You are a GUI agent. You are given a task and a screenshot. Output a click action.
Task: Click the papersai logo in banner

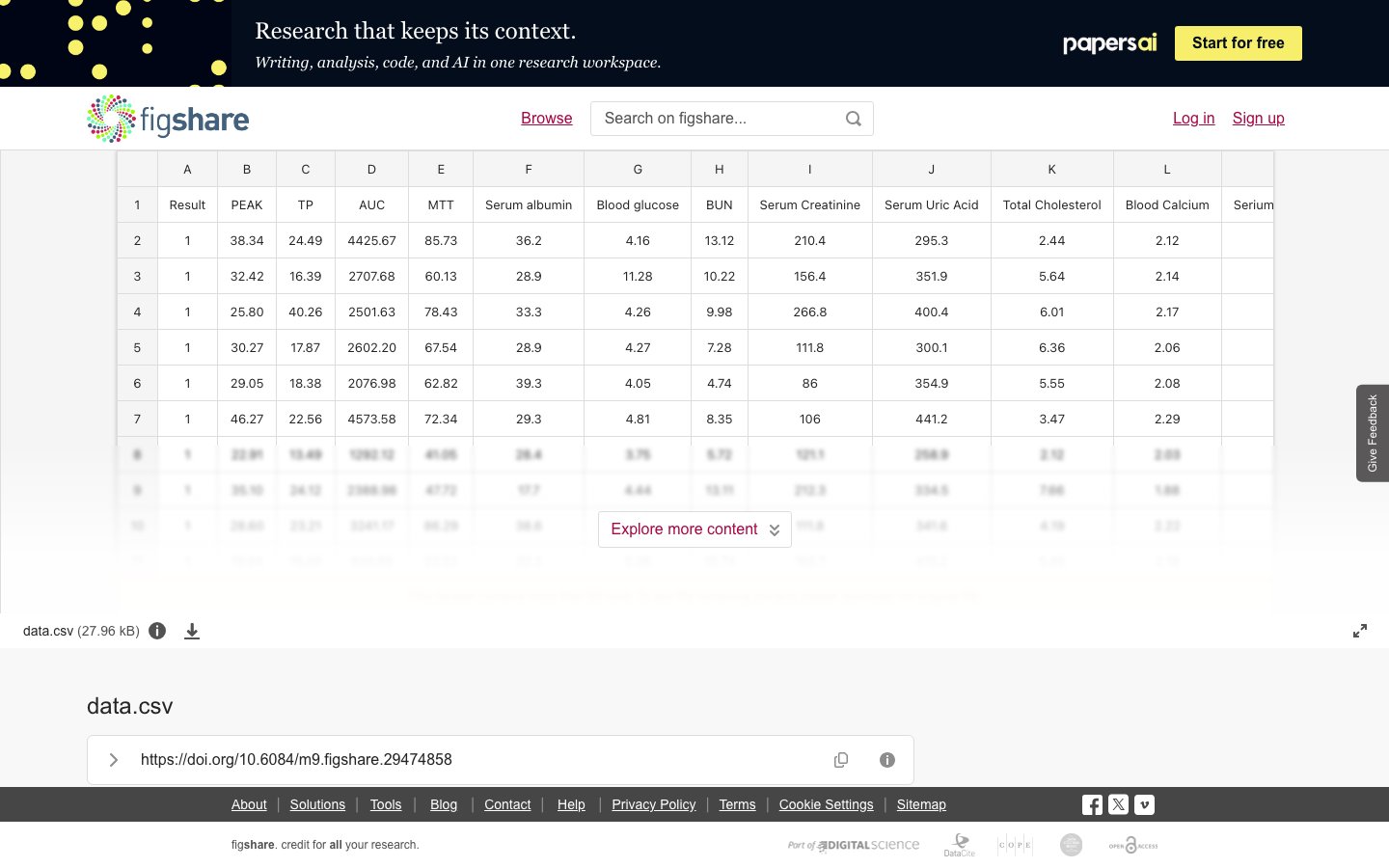(1109, 43)
